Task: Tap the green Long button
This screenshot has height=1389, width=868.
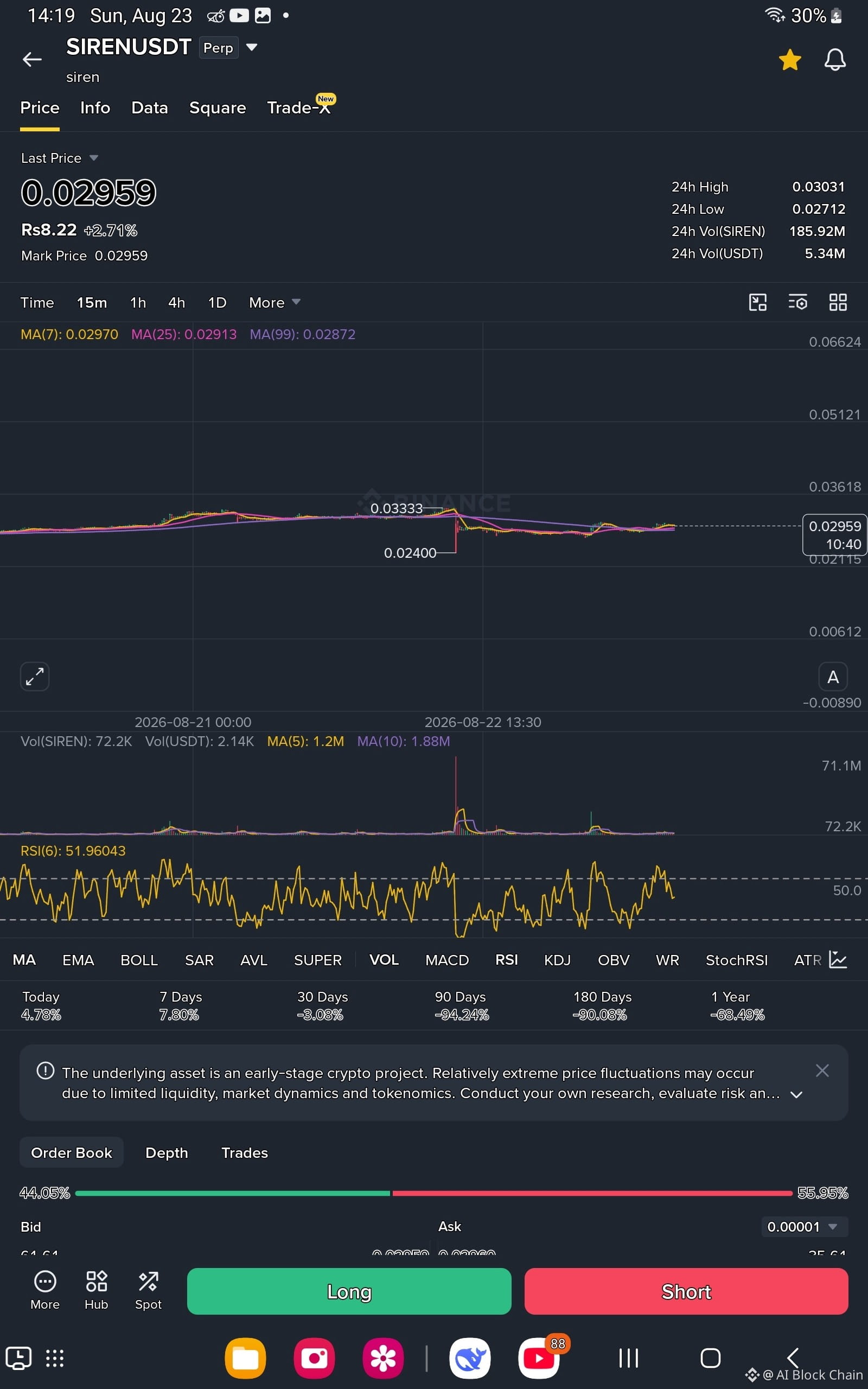Action: pos(349,1291)
